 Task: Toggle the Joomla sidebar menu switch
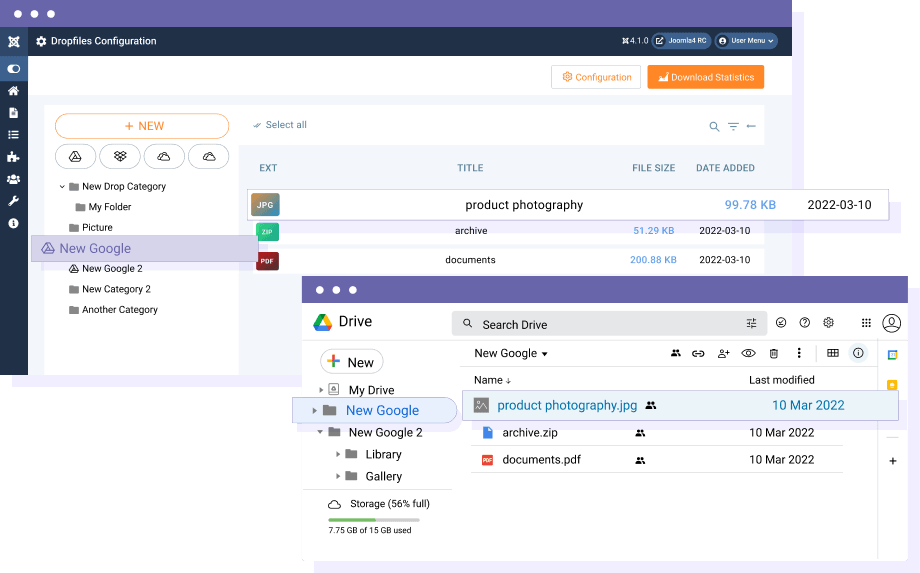point(13,69)
